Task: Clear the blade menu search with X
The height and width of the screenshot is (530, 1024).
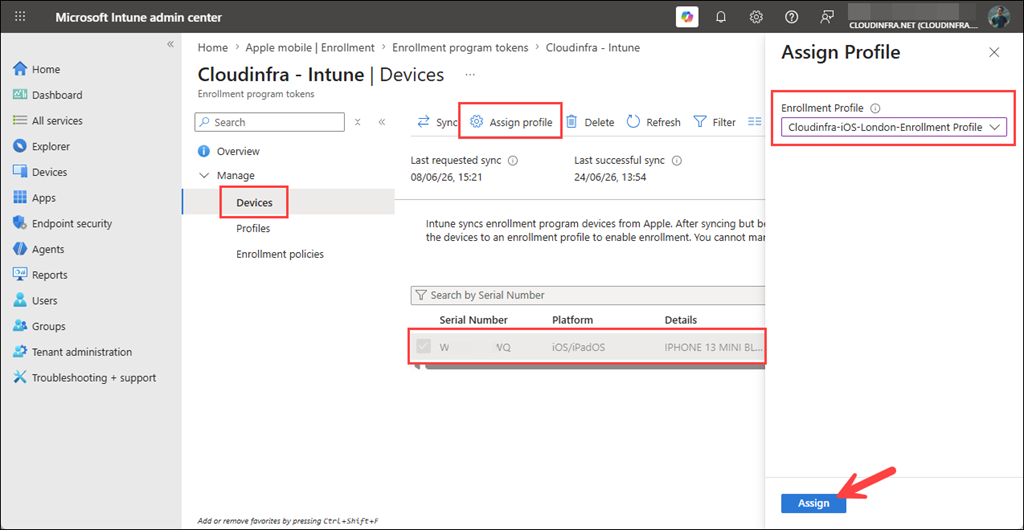Action: click(357, 122)
